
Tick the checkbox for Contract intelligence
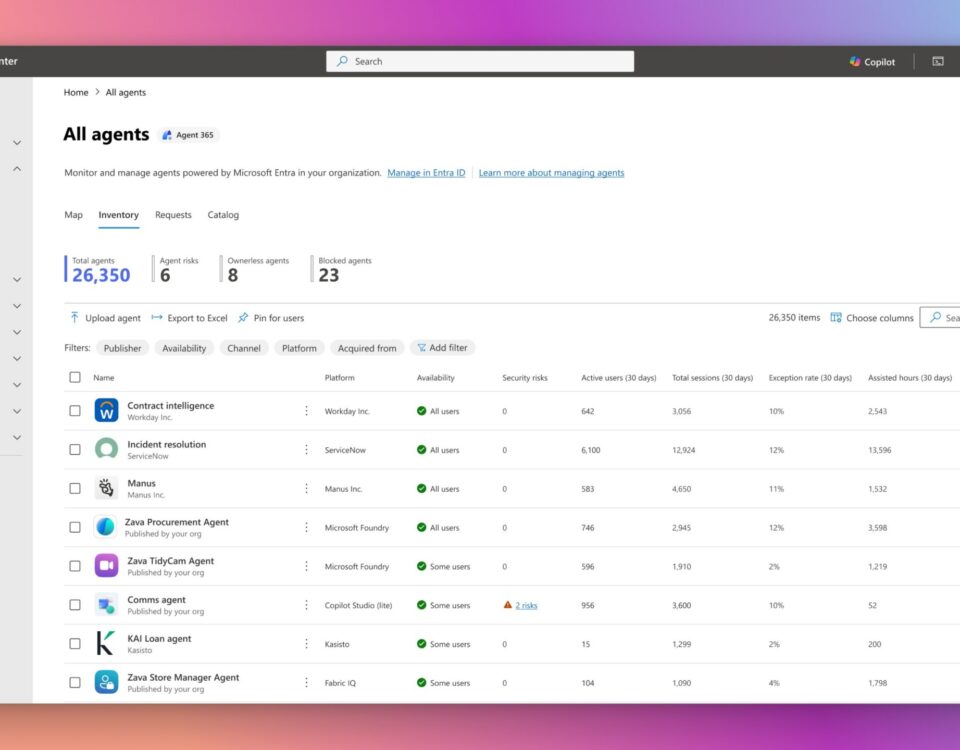tap(75, 411)
